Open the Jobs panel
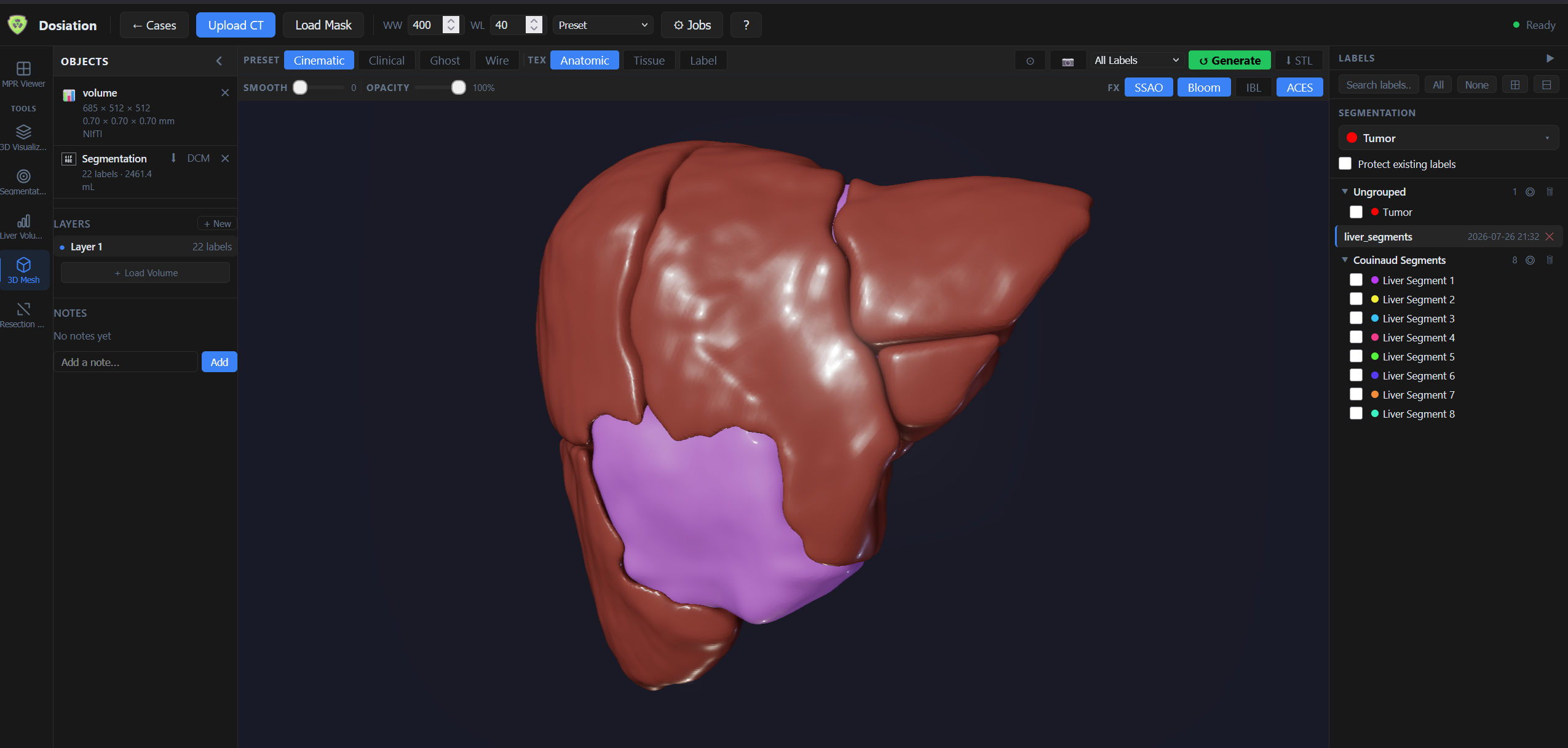The width and height of the screenshot is (1568, 748). (692, 25)
